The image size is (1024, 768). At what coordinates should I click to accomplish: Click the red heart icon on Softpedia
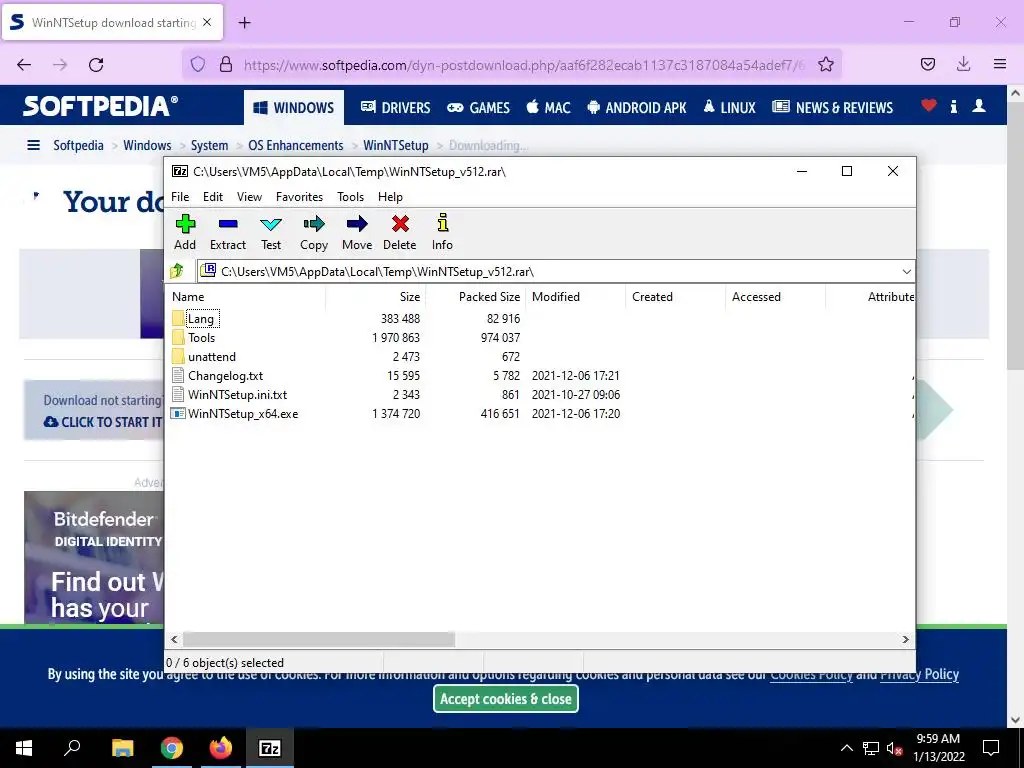[929, 106]
